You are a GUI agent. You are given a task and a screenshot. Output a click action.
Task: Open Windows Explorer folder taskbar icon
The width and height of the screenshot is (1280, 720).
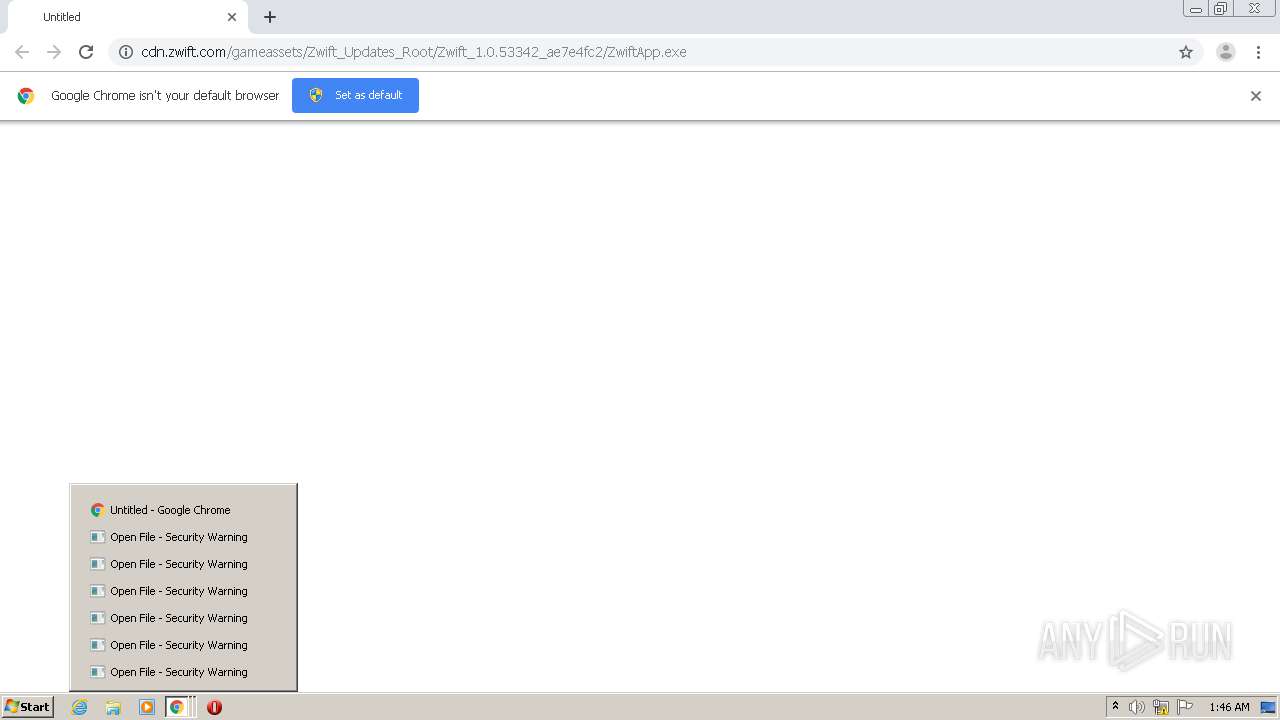coord(113,707)
